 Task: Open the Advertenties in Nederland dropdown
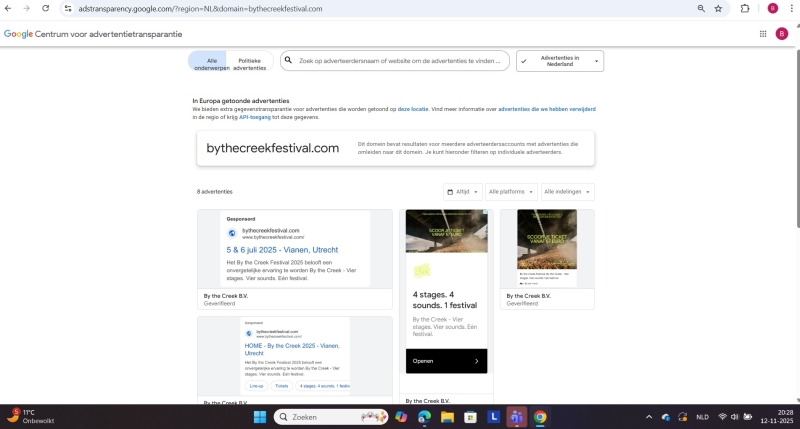[560, 61]
